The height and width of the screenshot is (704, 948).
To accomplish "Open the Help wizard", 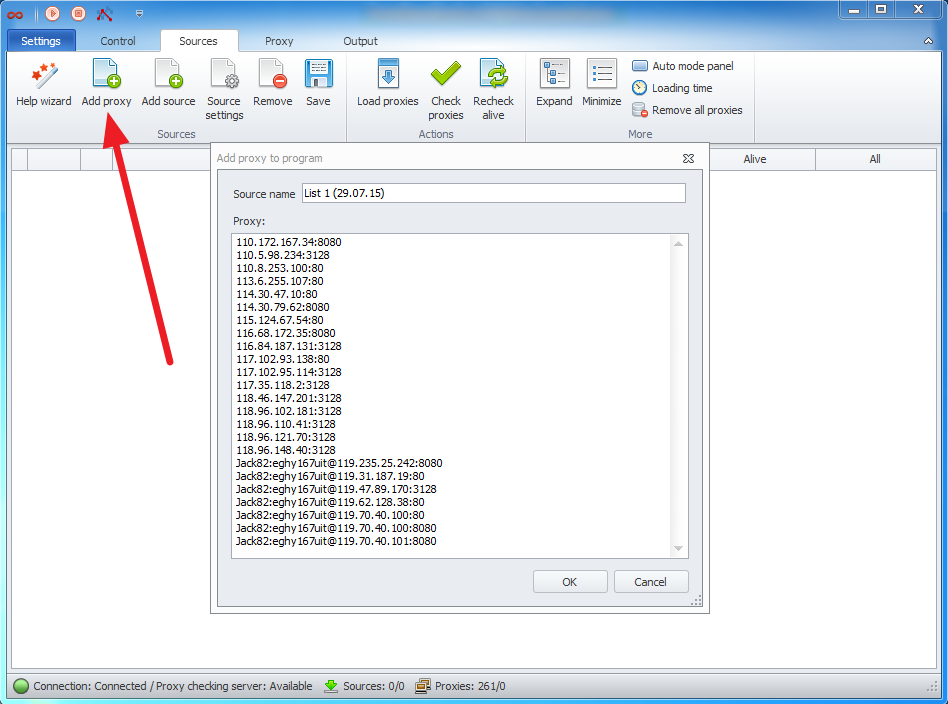I will pyautogui.click(x=44, y=83).
